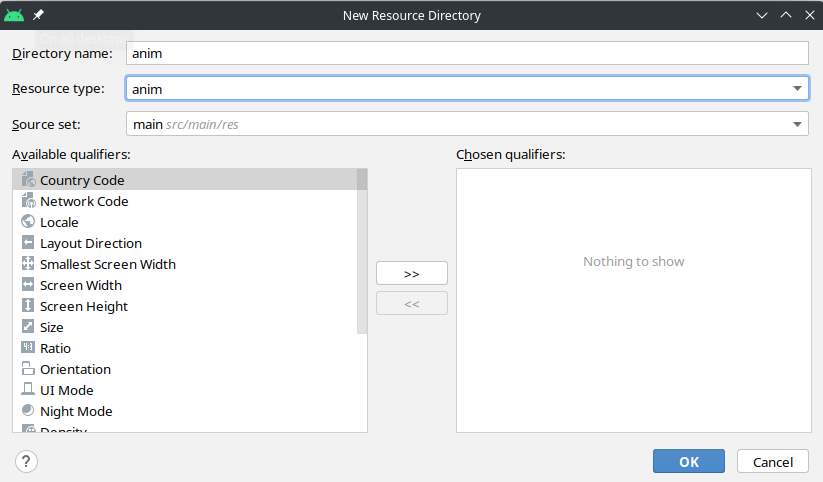The width and height of the screenshot is (823, 482).
Task: Click the Orientation qualifier icon
Action: click(x=28, y=369)
